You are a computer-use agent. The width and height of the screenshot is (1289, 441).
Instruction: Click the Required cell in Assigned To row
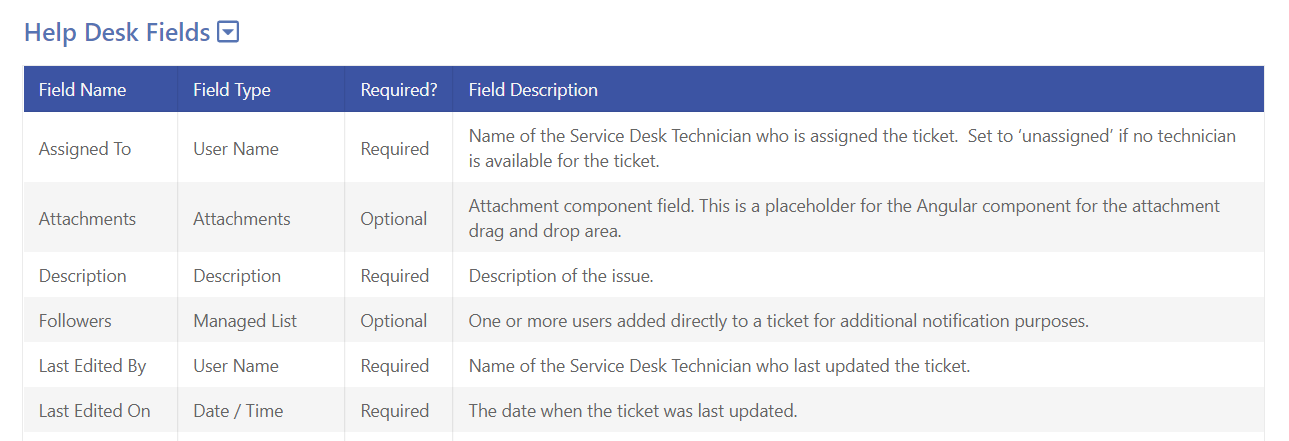click(395, 149)
